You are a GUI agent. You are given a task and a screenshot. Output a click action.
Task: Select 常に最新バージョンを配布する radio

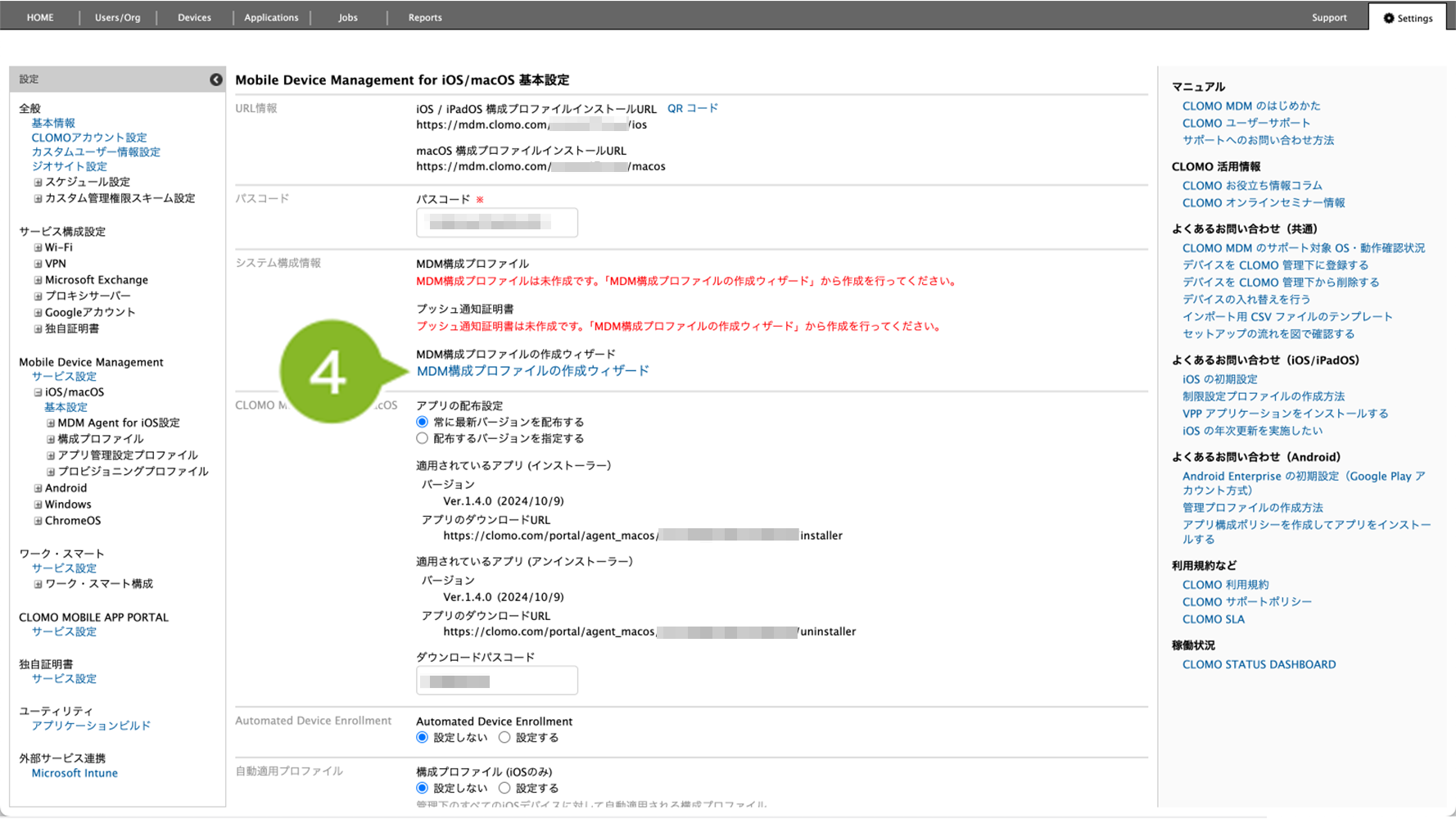[x=423, y=422]
